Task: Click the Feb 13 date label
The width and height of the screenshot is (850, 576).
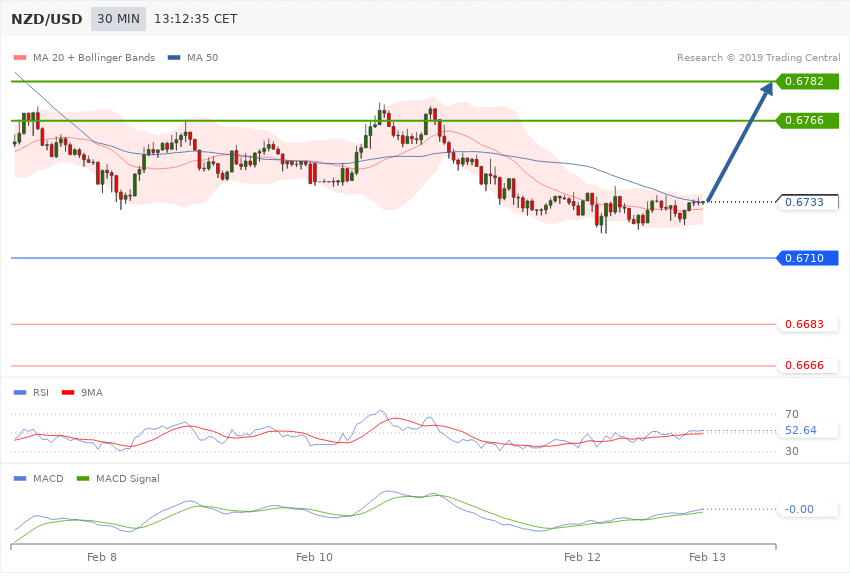Action: (x=707, y=557)
